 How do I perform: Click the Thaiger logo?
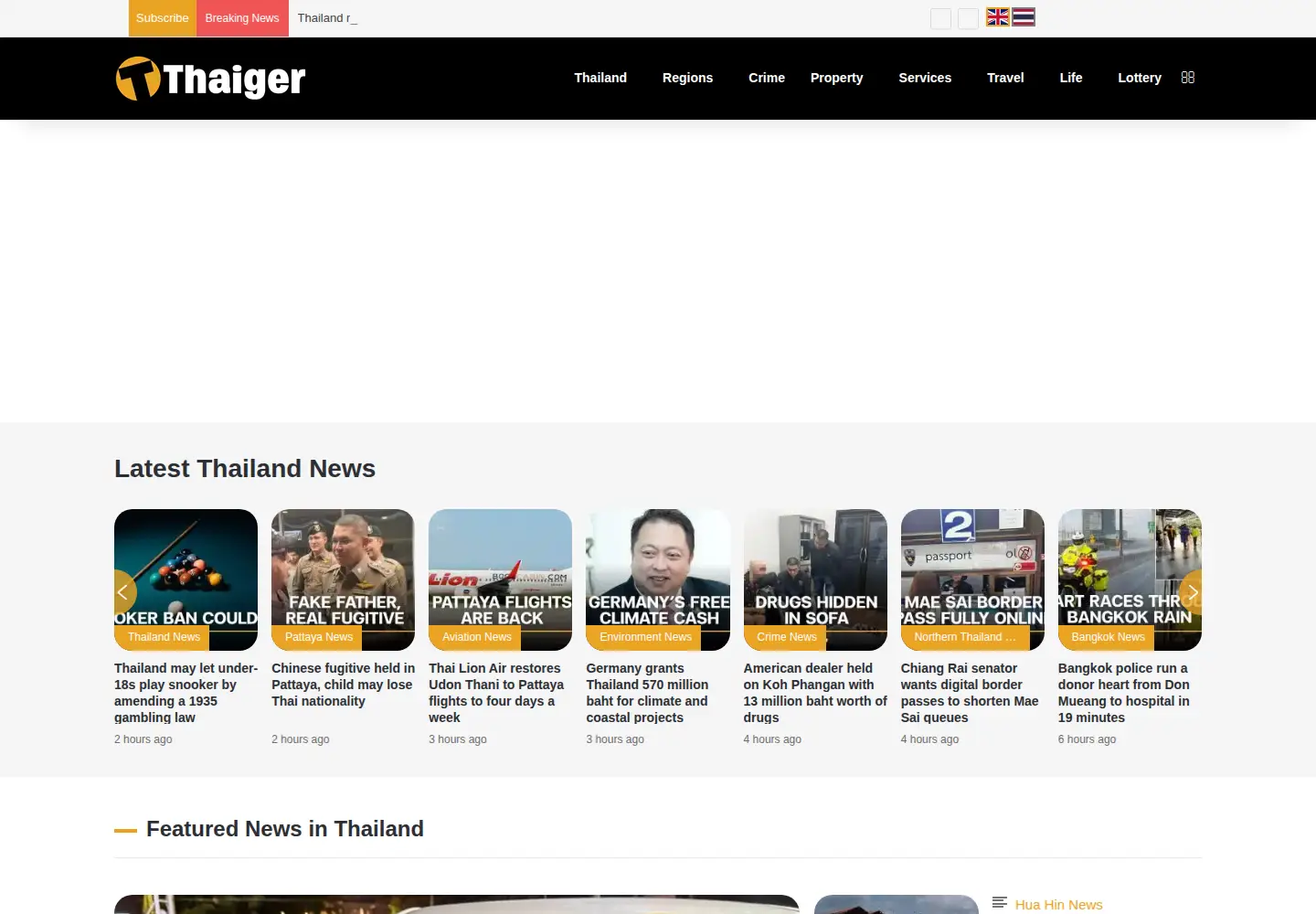point(210,79)
